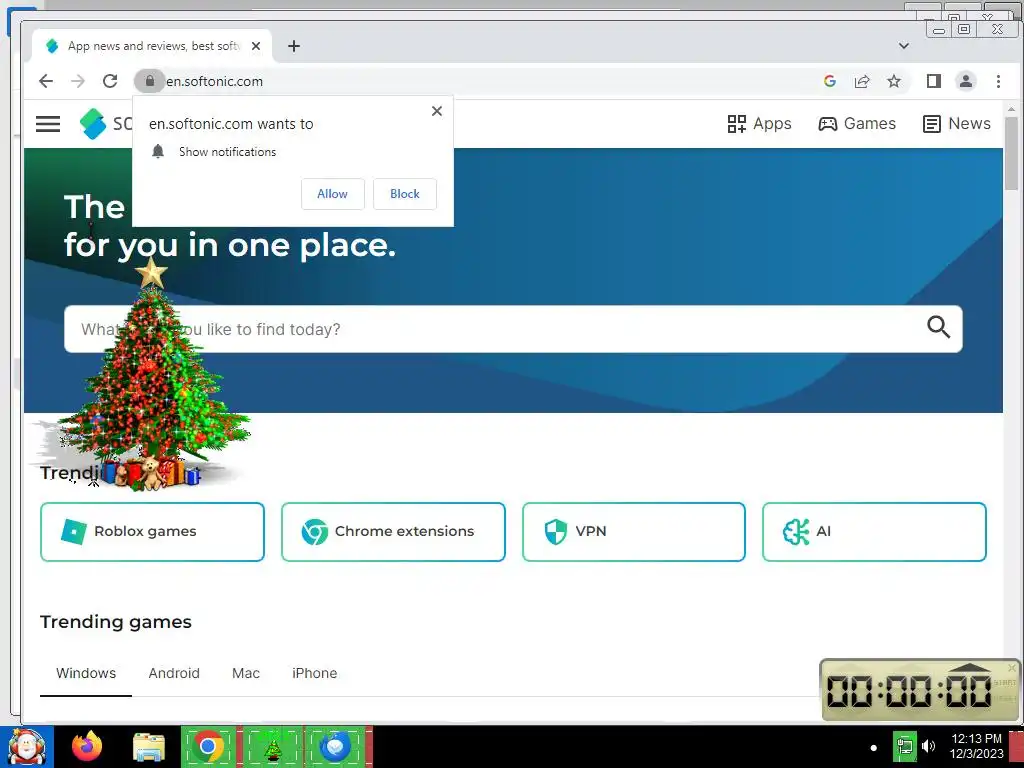1024x768 pixels.
Task: Click the animated Christmas tree decoration
Action: pos(152,376)
